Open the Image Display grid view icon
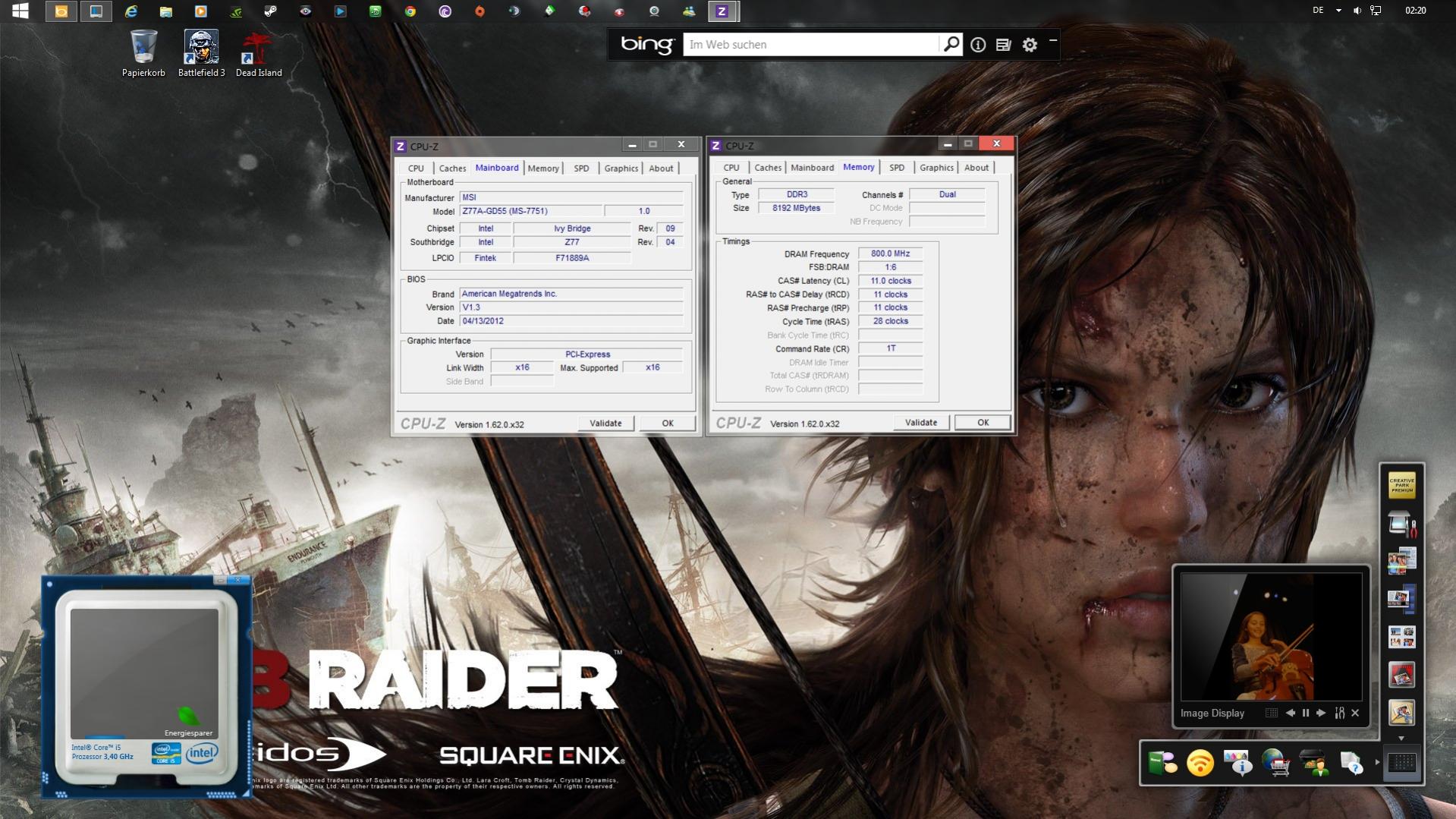1456x819 pixels. click(1272, 713)
